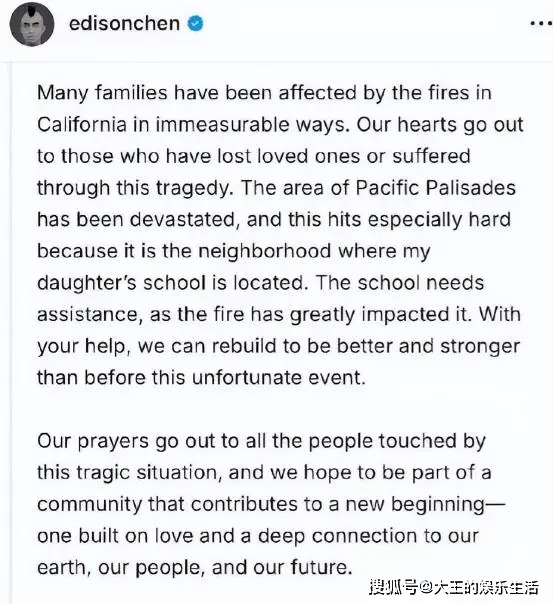Click the word "assistance" in the post
The height and width of the screenshot is (604, 553).
pos(87,315)
